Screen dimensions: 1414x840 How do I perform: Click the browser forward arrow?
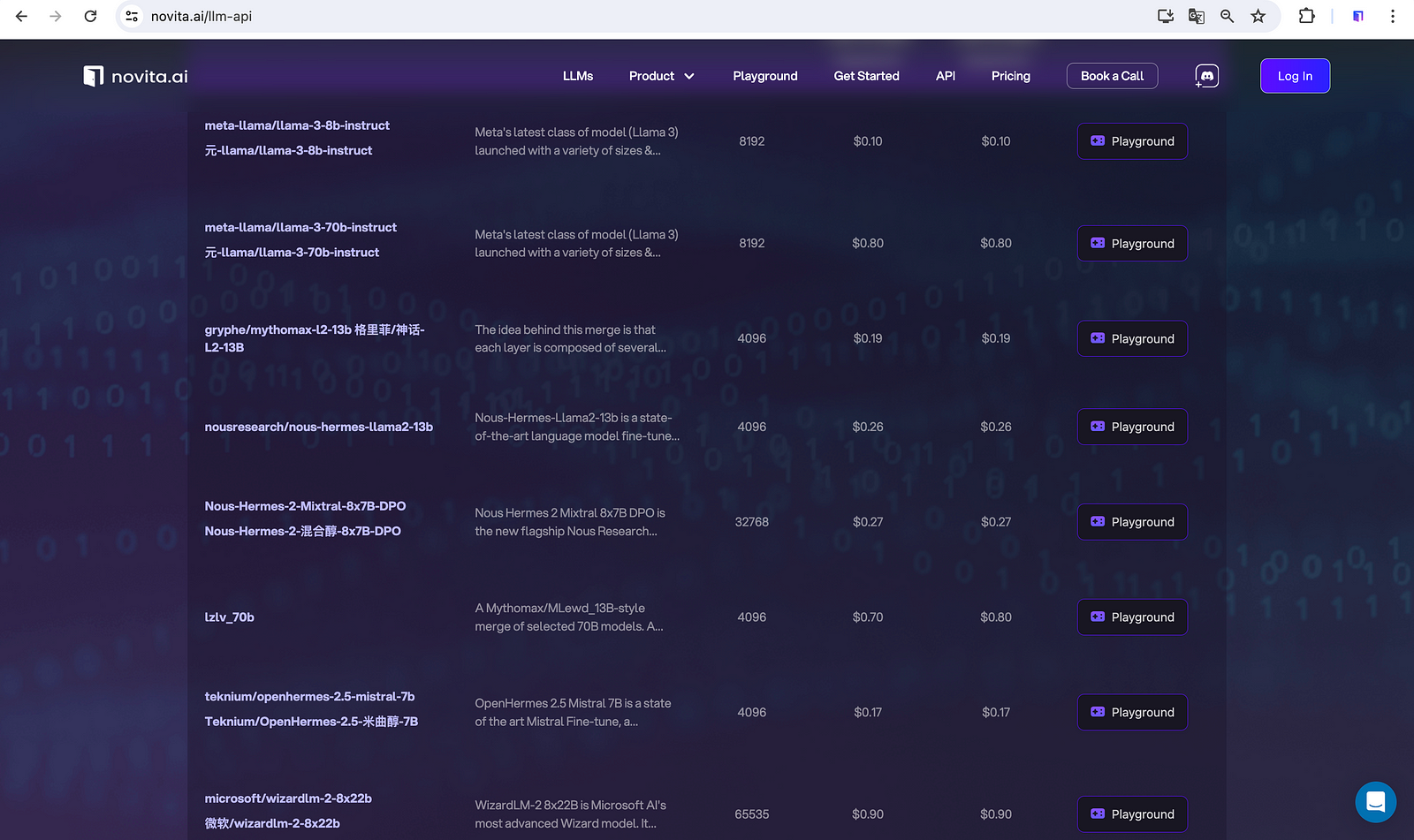(56, 16)
